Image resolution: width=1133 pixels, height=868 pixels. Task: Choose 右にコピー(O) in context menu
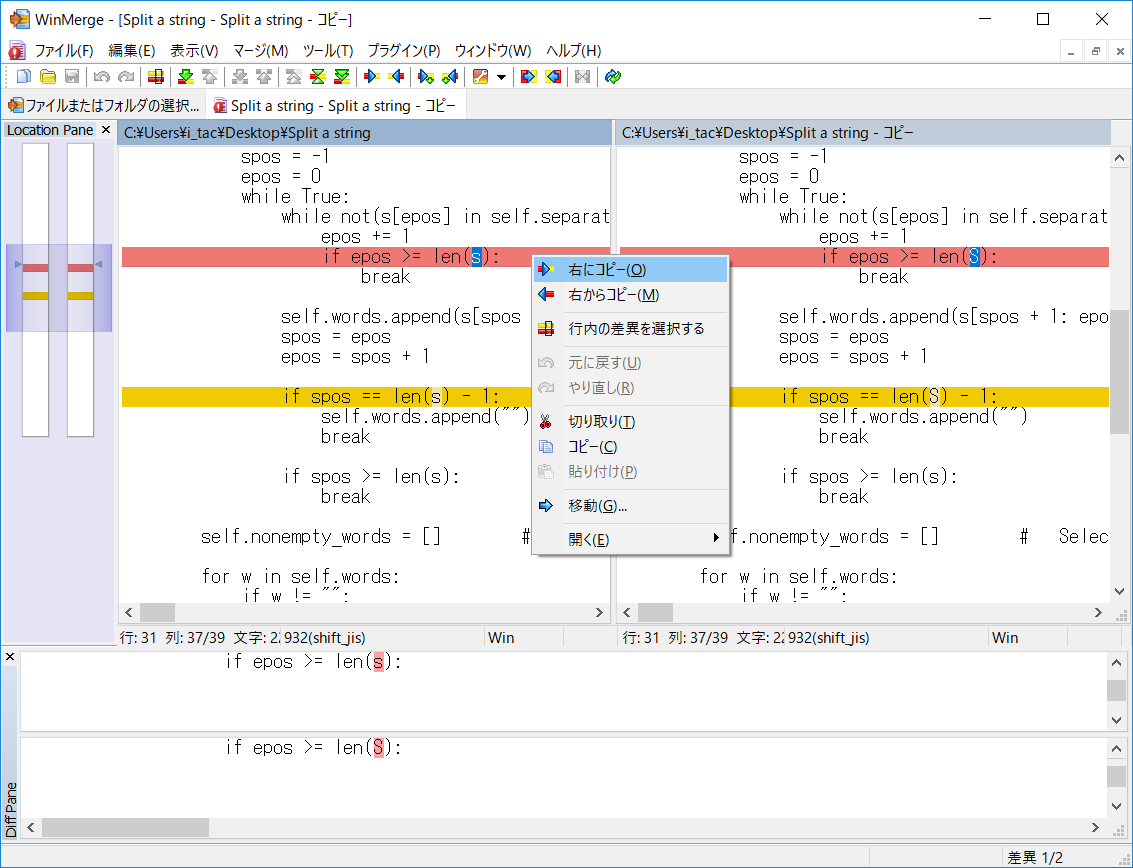click(630, 270)
